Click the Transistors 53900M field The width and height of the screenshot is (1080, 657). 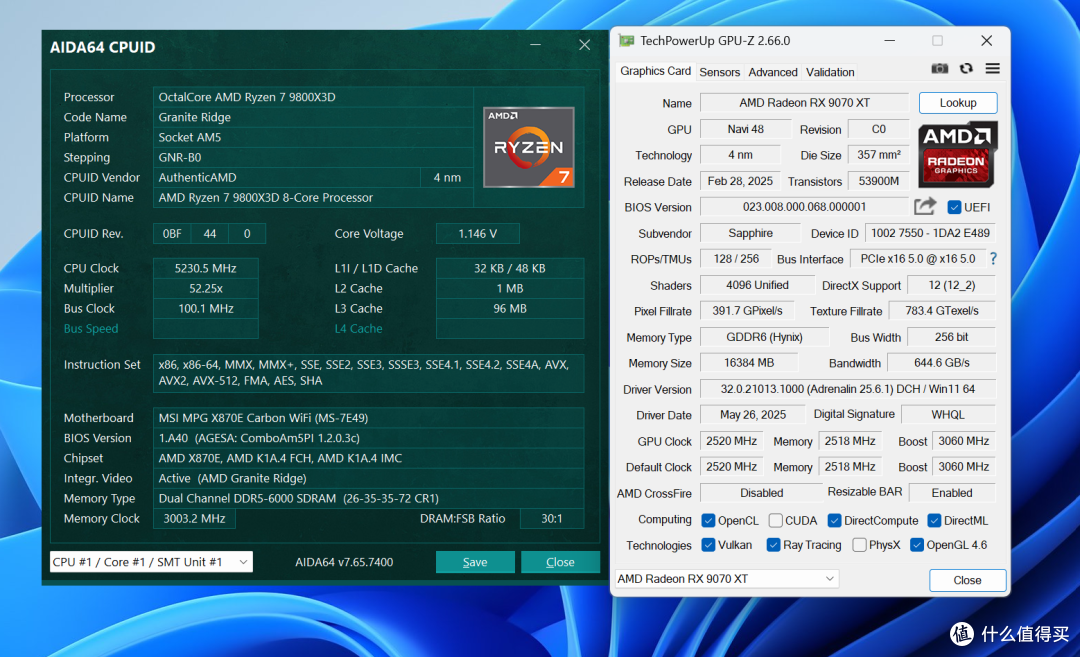(x=878, y=181)
